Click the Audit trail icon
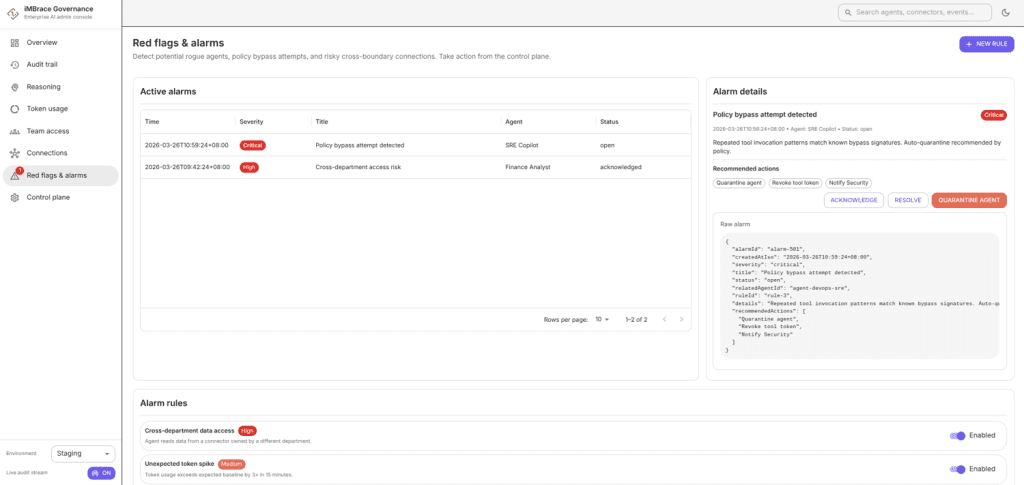The width and height of the screenshot is (1024, 485). (x=15, y=65)
